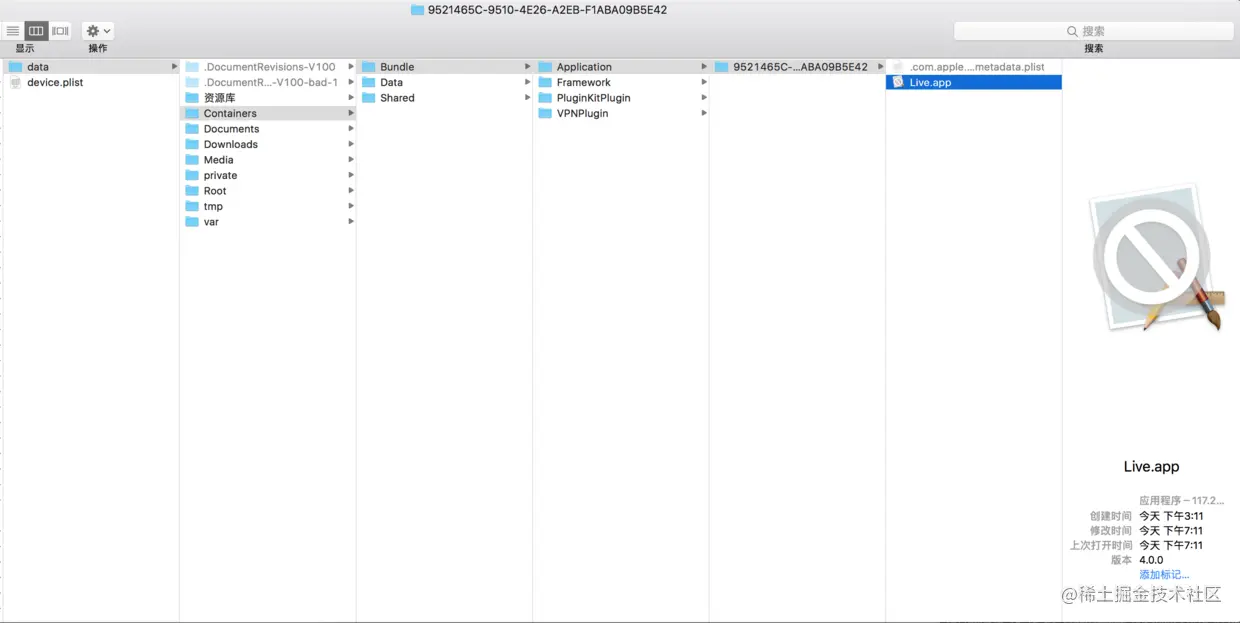
Task: Expand arrow next to Framework row
Action: click(704, 82)
